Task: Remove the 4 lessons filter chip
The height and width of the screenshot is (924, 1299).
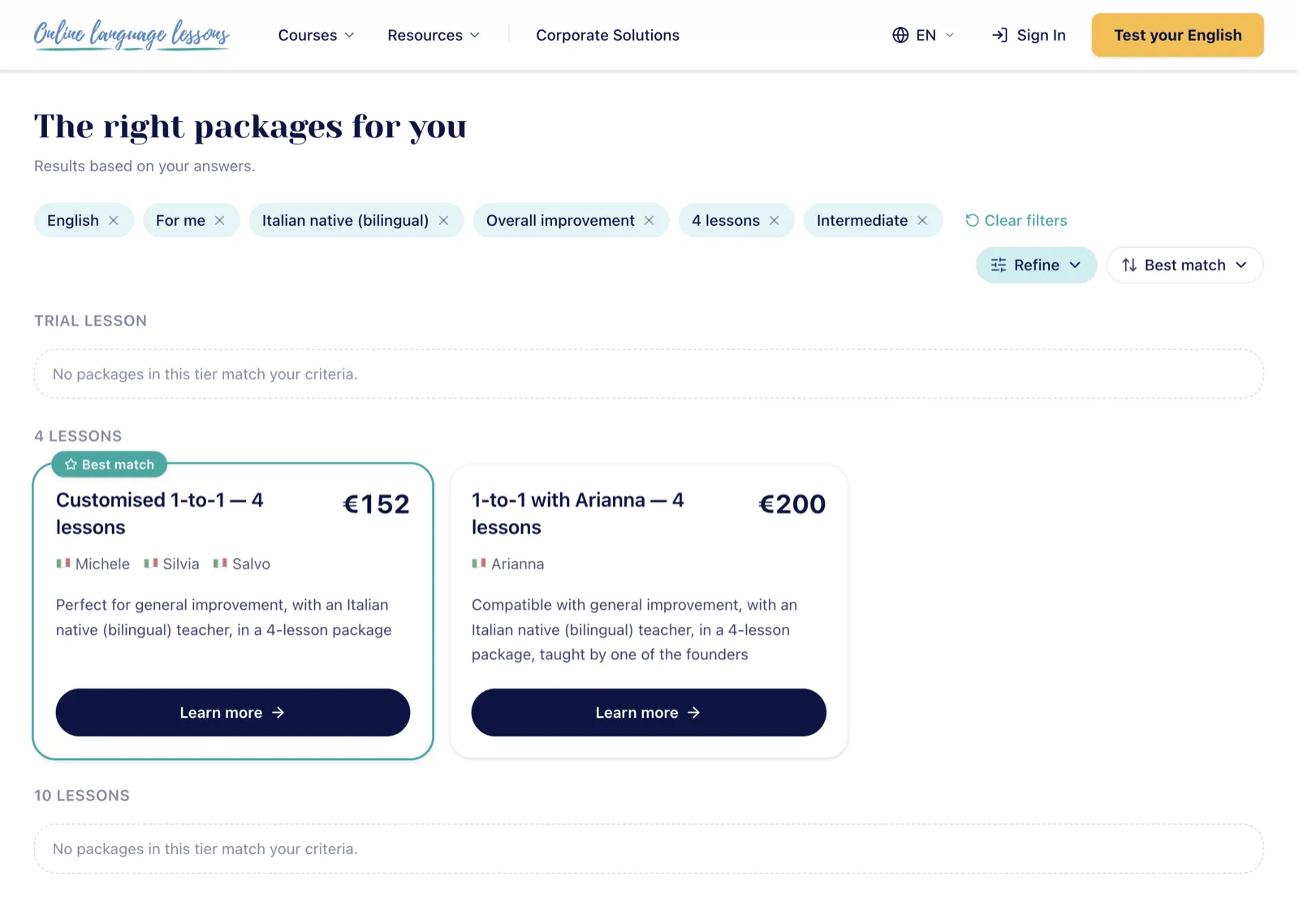Action: pos(774,221)
